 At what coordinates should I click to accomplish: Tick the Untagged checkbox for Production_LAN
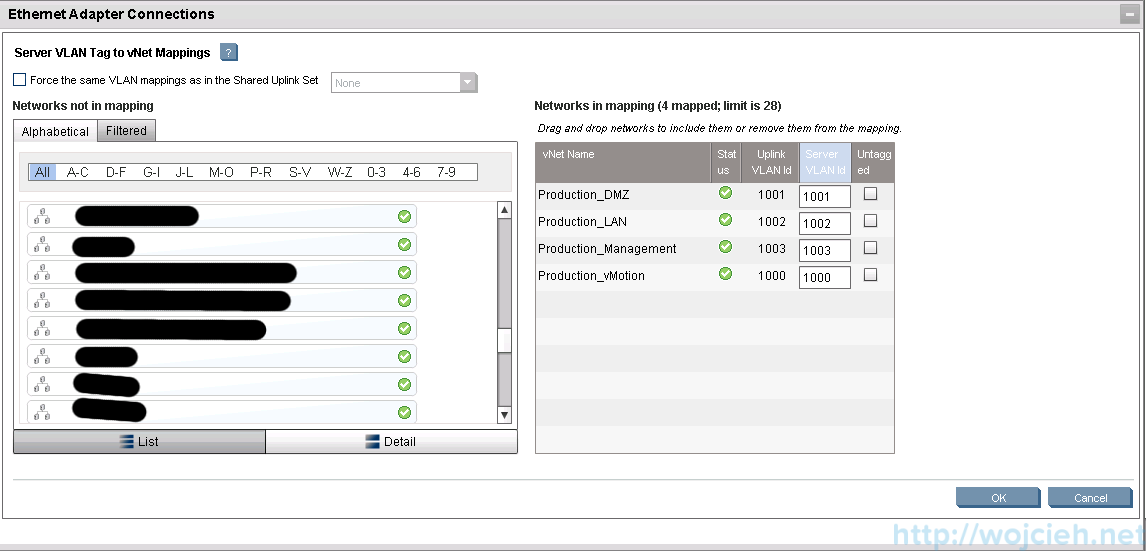870,221
